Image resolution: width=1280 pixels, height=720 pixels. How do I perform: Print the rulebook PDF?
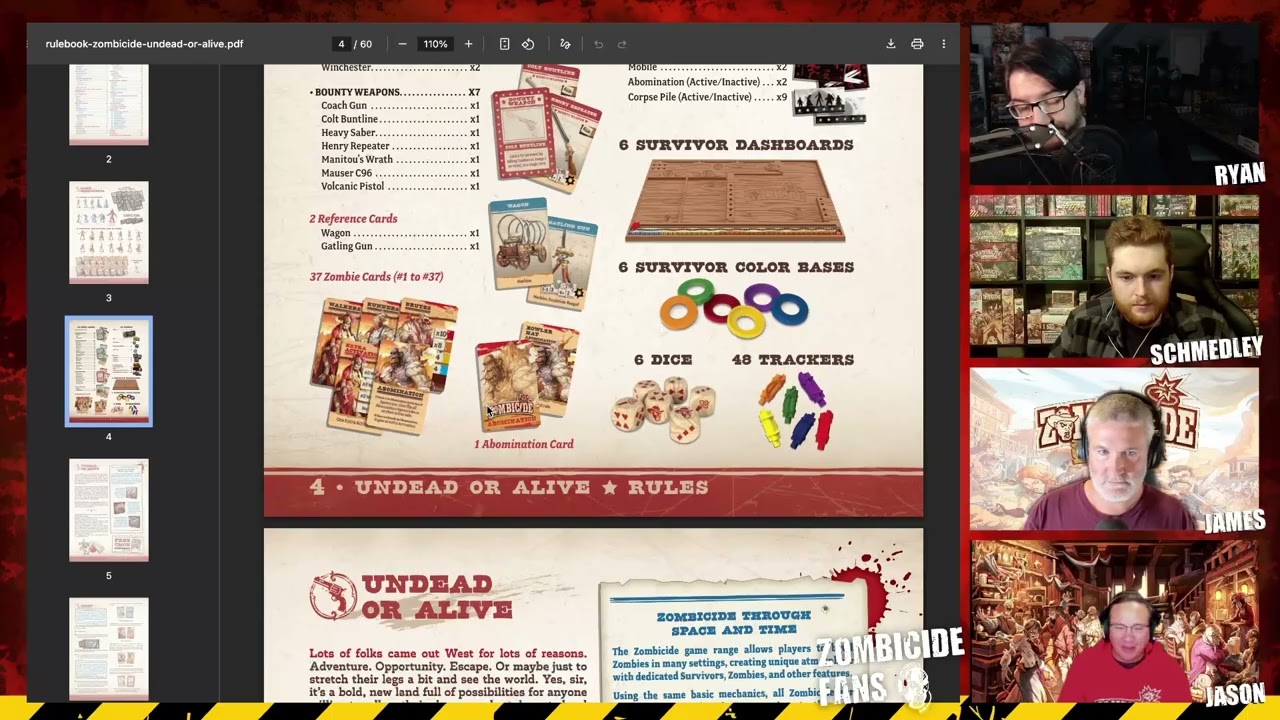[x=917, y=44]
